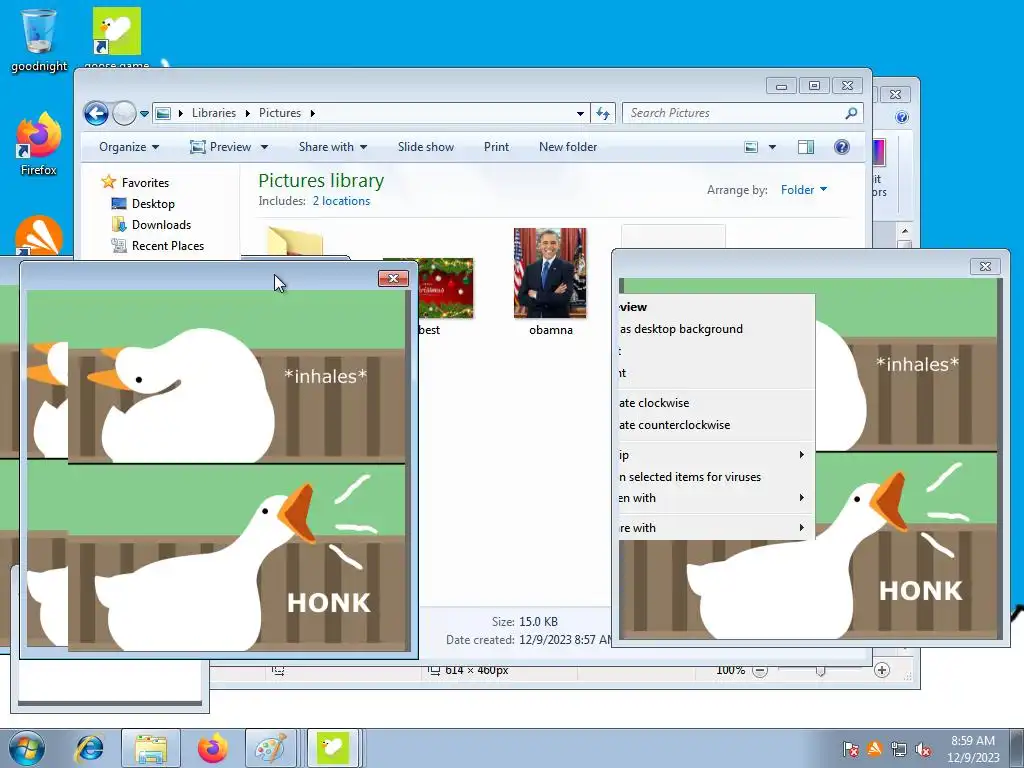1024x768 pixels.
Task: Choose Rotate counterclockwise in context menu
Action: [716, 425]
